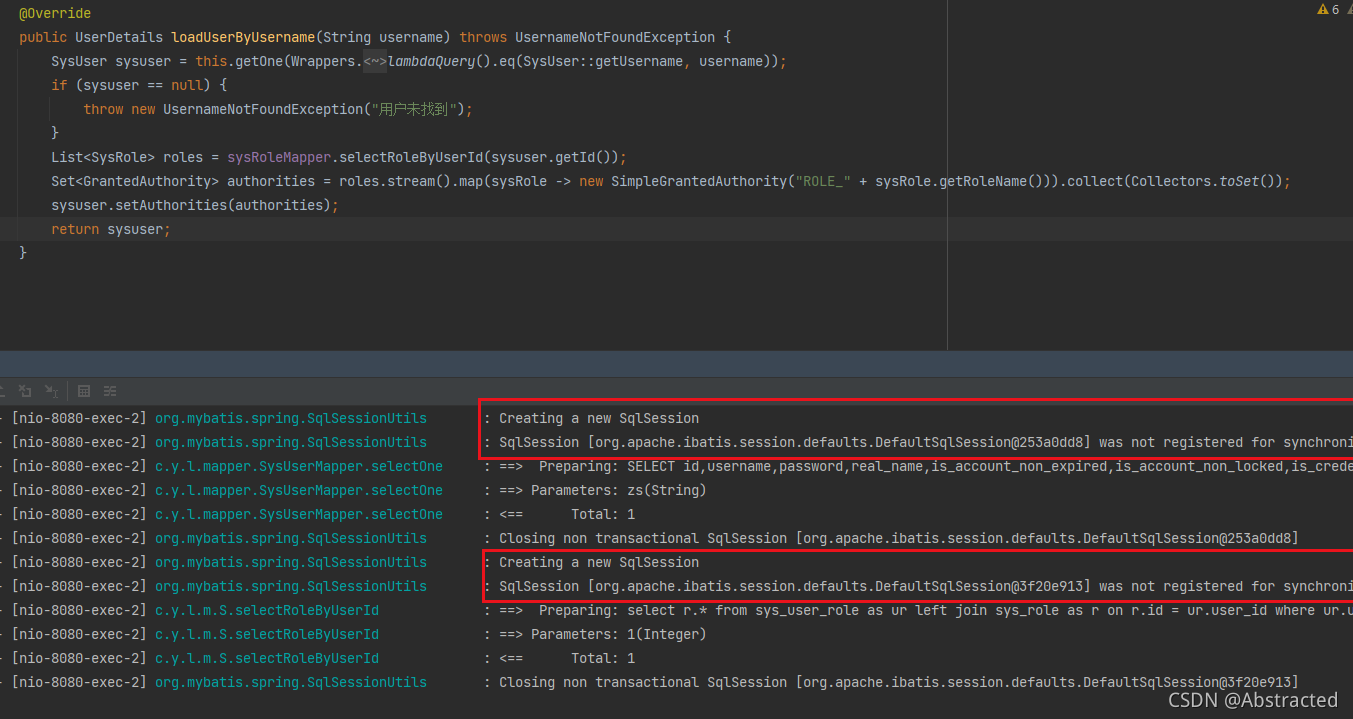Click the scroll-to-end console icon
The height and width of the screenshot is (719, 1353).
[50, 390]
